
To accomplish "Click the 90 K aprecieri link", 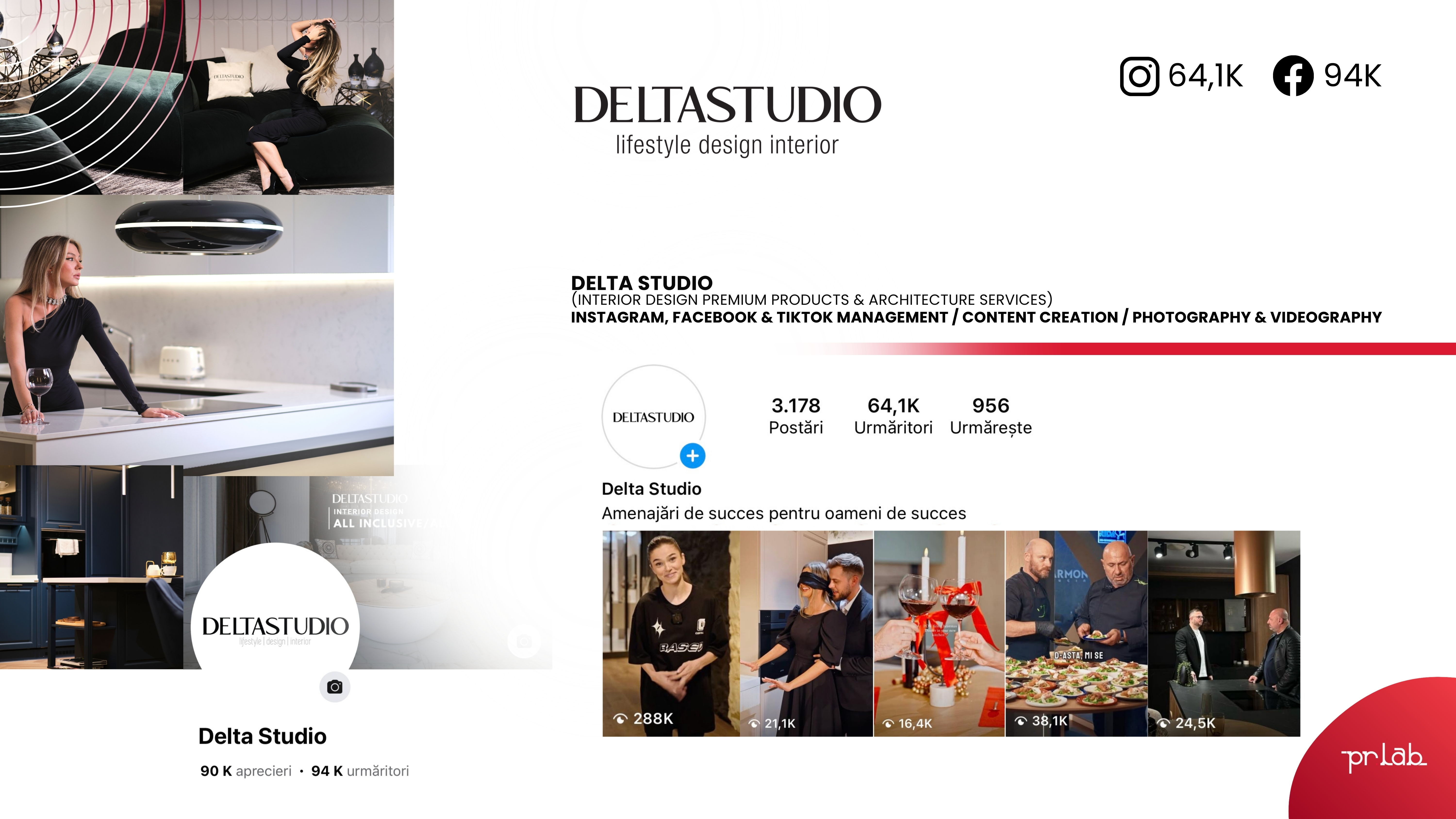I will [246, 771].
